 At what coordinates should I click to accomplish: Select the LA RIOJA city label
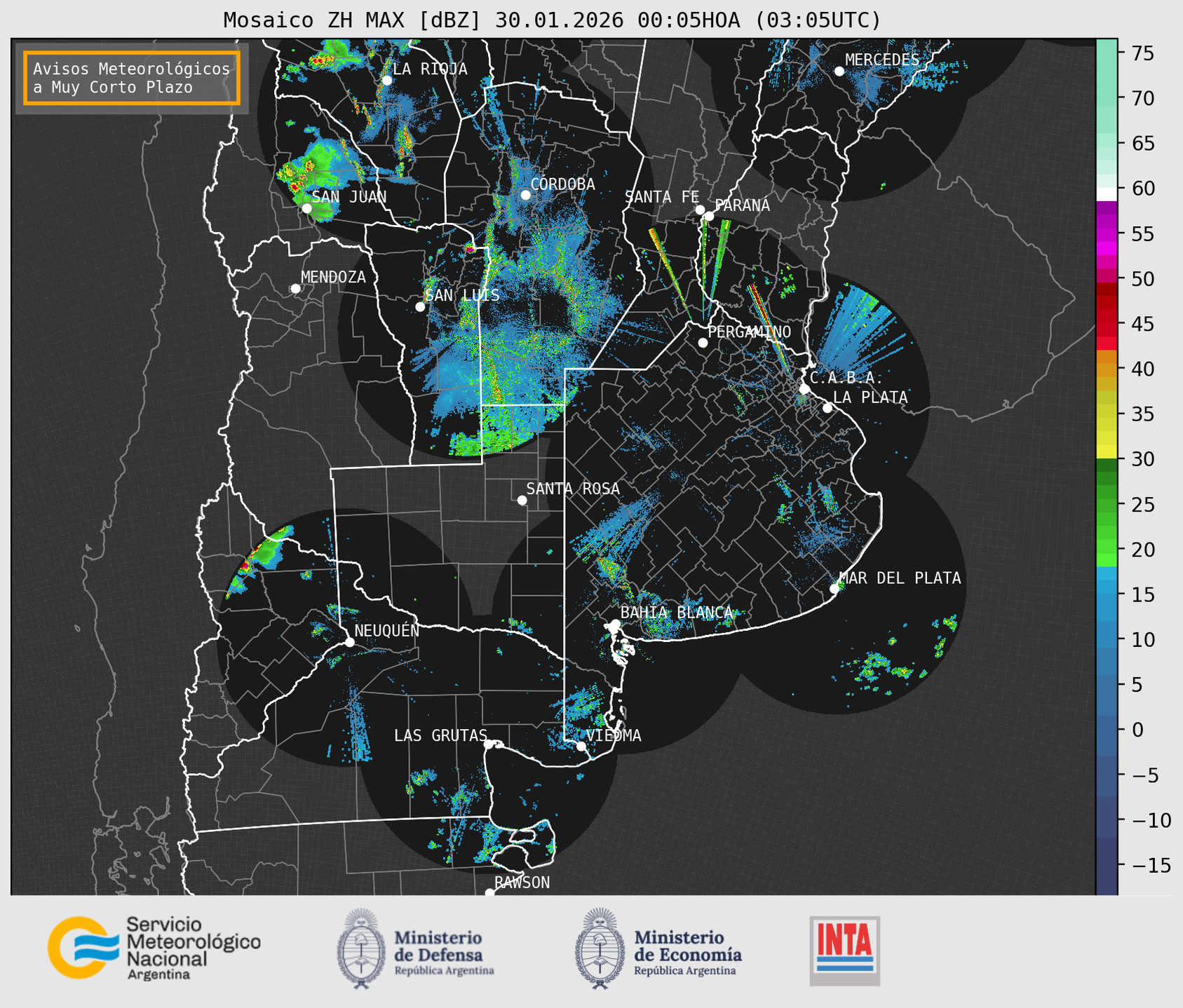(x=430, y=69)
